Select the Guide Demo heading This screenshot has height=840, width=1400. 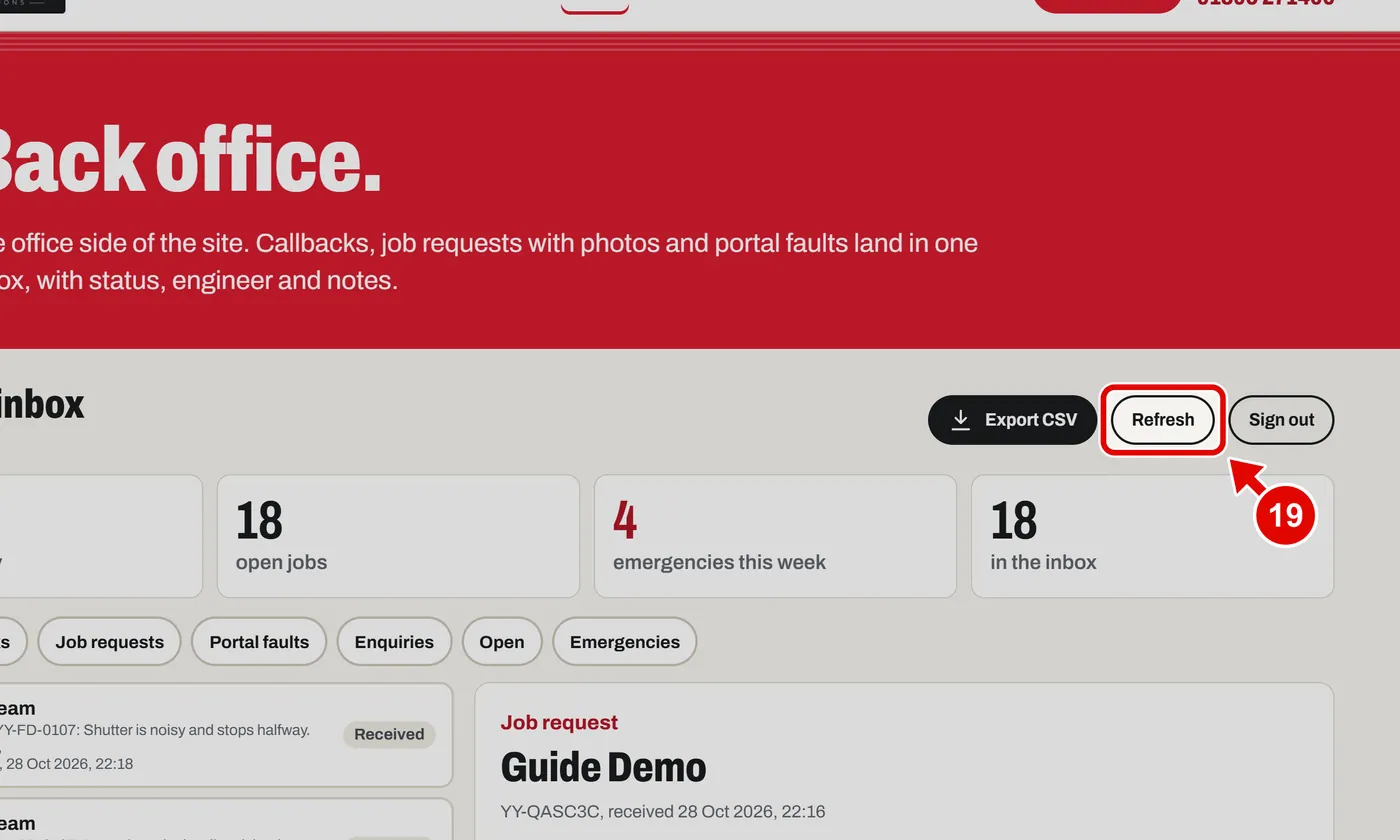(x=604, y=768)
